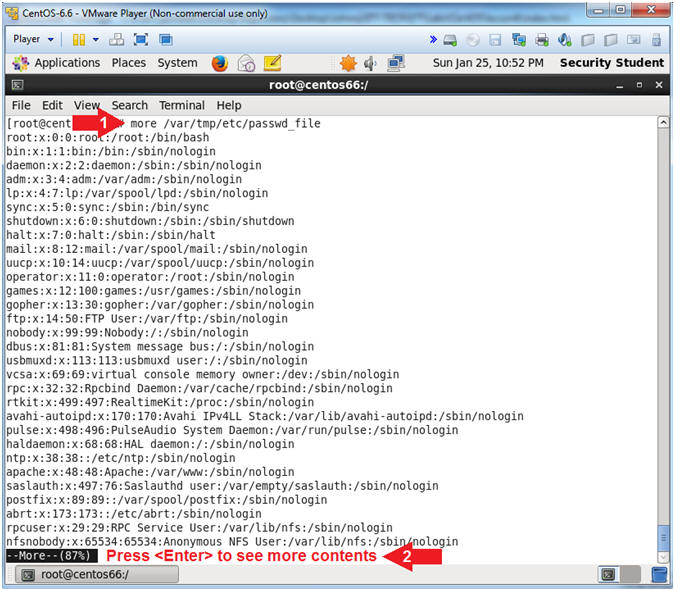The width and height of the screenshot is (675, 591).
Task: Maximize the terminal window
Action: pyautogui.click(x=639, y=85)
